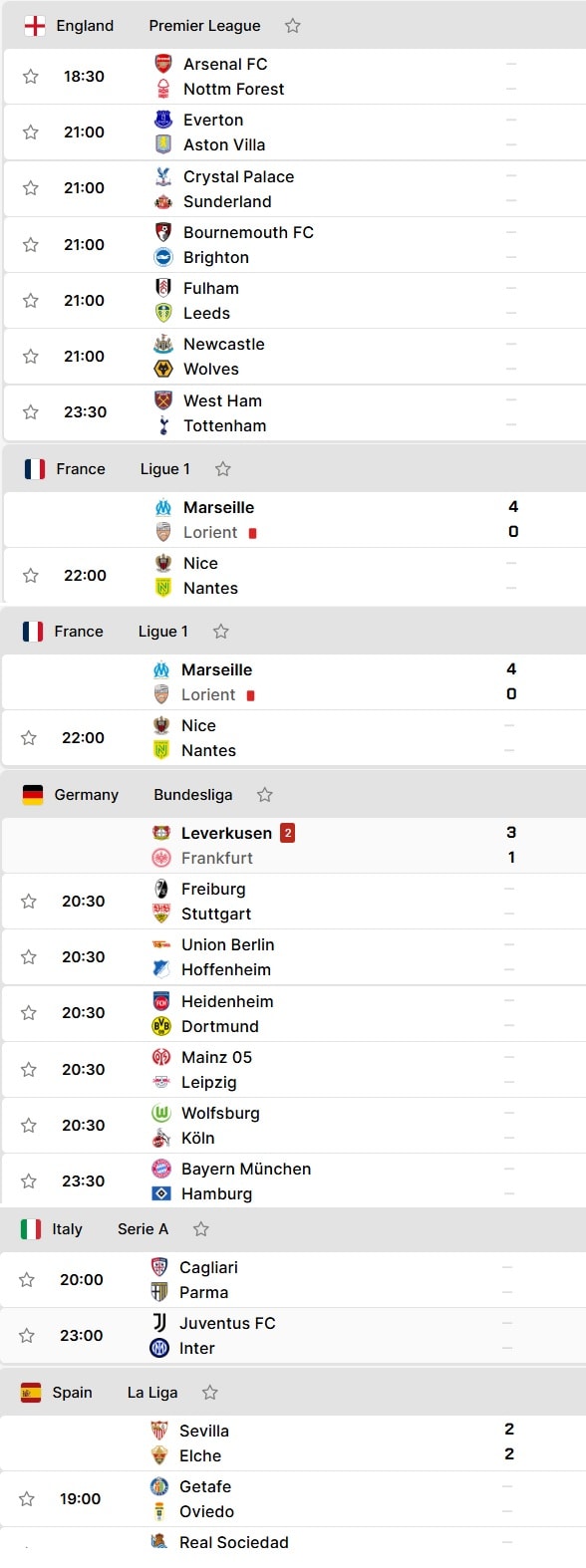Toggle favorite star for Juventus FC vs Inter
The width and height of the screenshot is (586, 1568).
point(27,1336)
